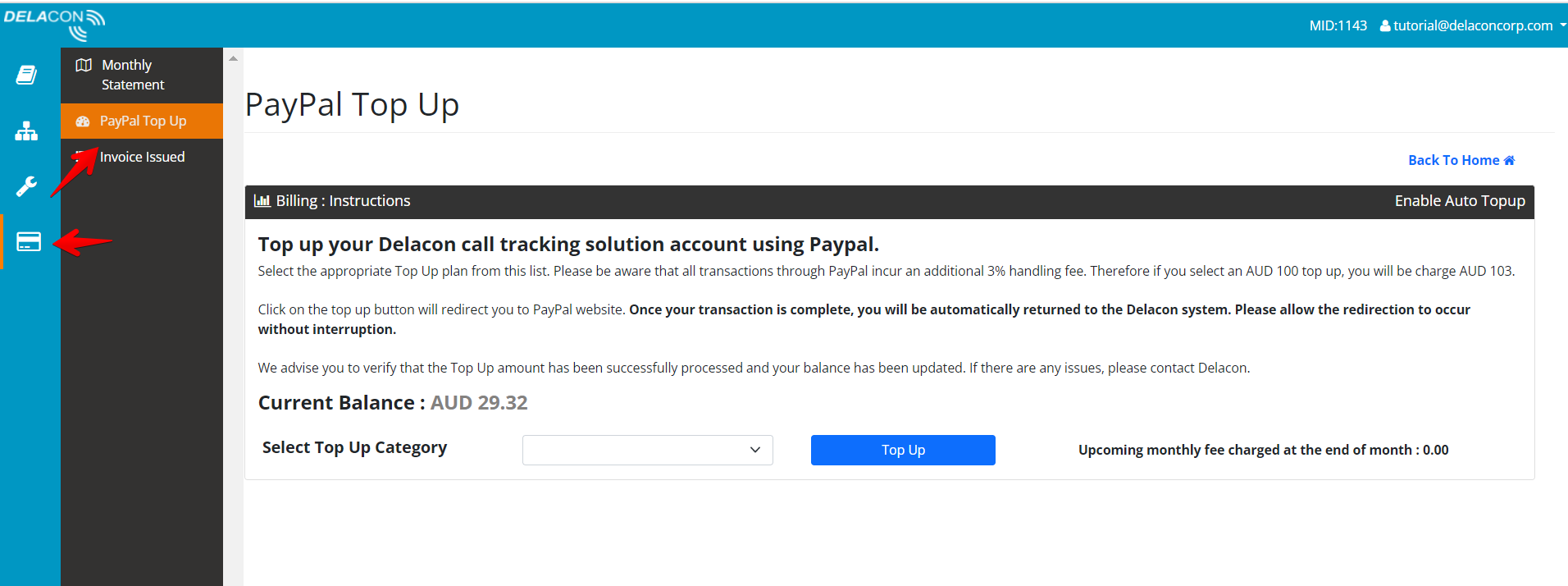Click the map icon beside Monthly Statement
Viewport: 1568px width, 586px height.
click(84, 65)
